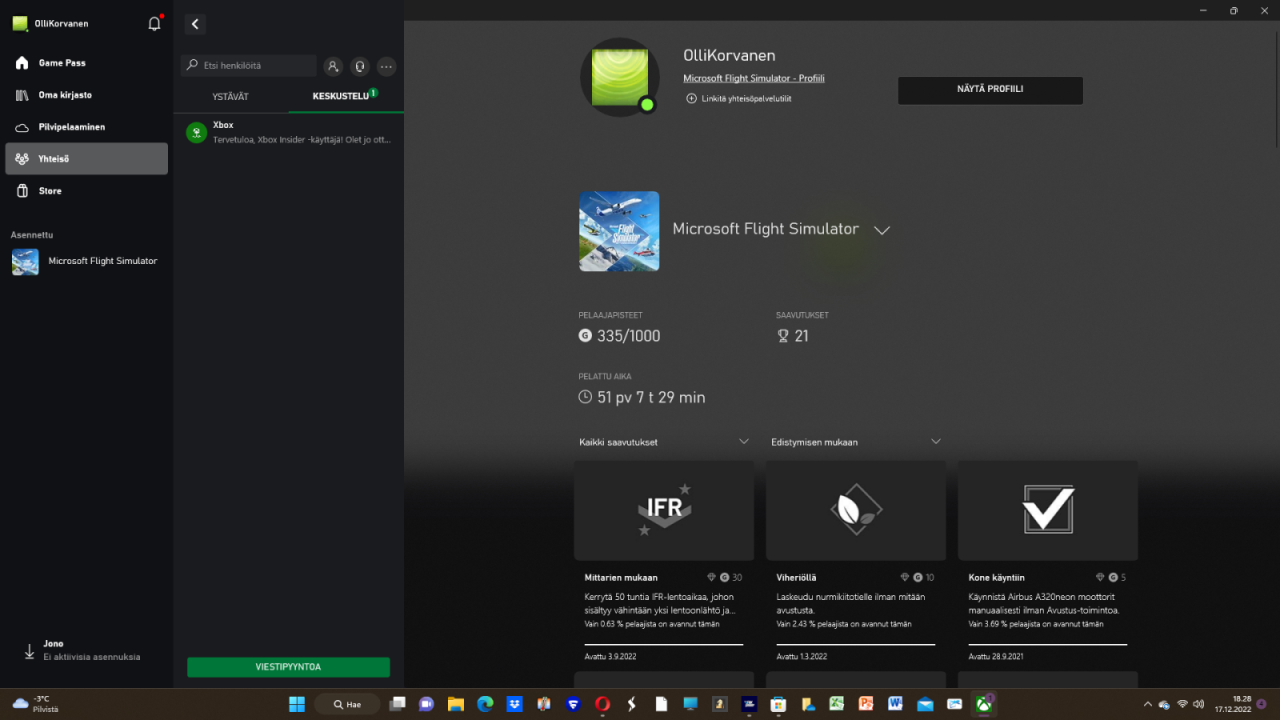
Task: Open the Xbox conversation message
Action: tap(289, 132)
